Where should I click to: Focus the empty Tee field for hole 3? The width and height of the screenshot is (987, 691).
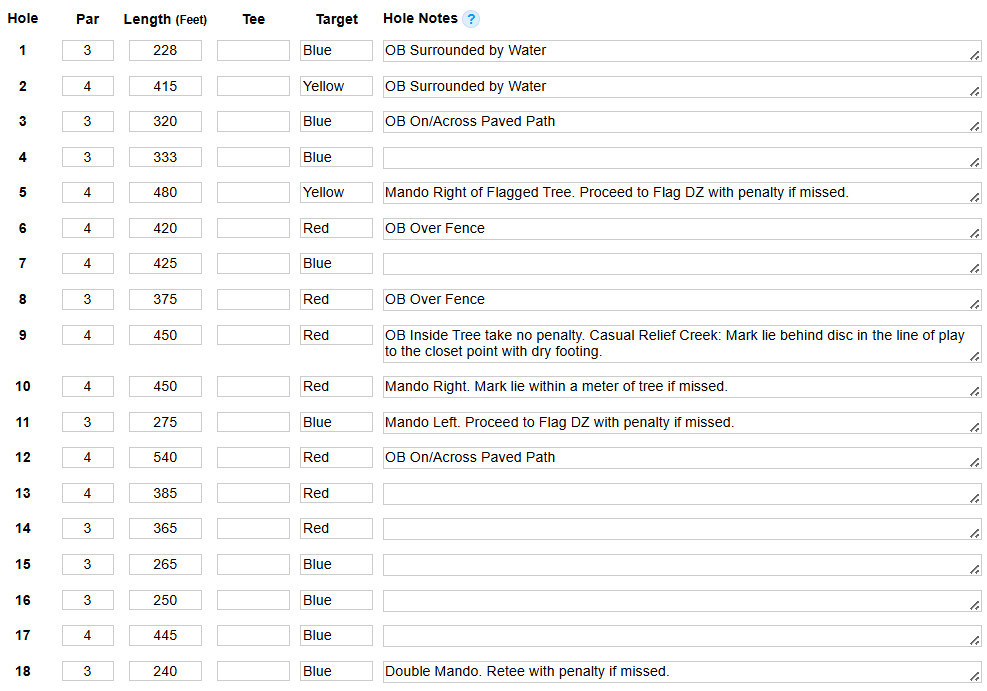coord(253,121)
